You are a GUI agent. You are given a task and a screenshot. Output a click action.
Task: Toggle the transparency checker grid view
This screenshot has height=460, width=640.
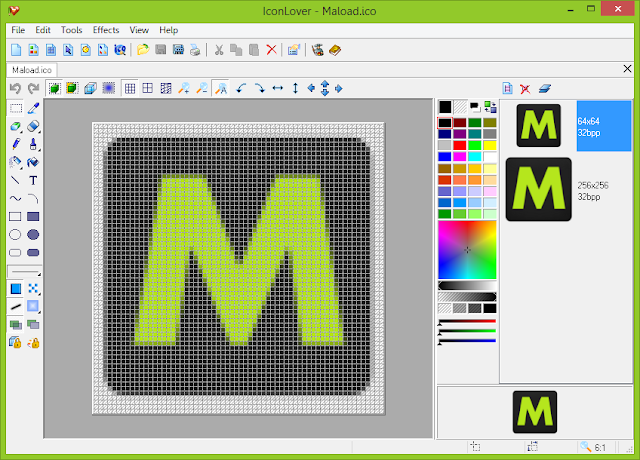166,88
